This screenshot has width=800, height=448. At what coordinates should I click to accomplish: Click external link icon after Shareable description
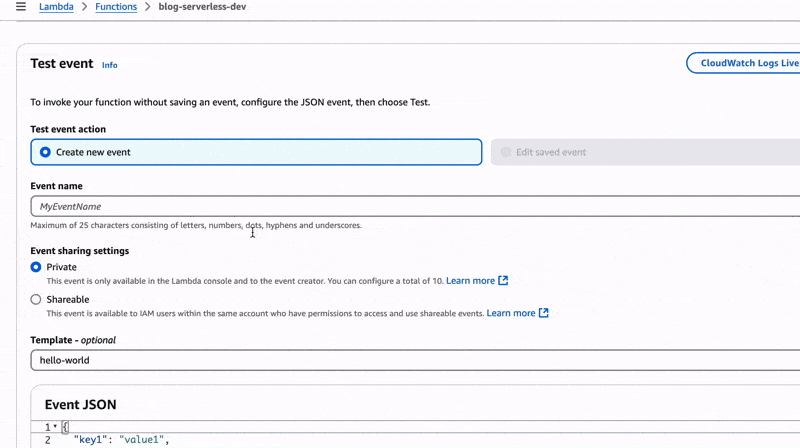(543, 313)
